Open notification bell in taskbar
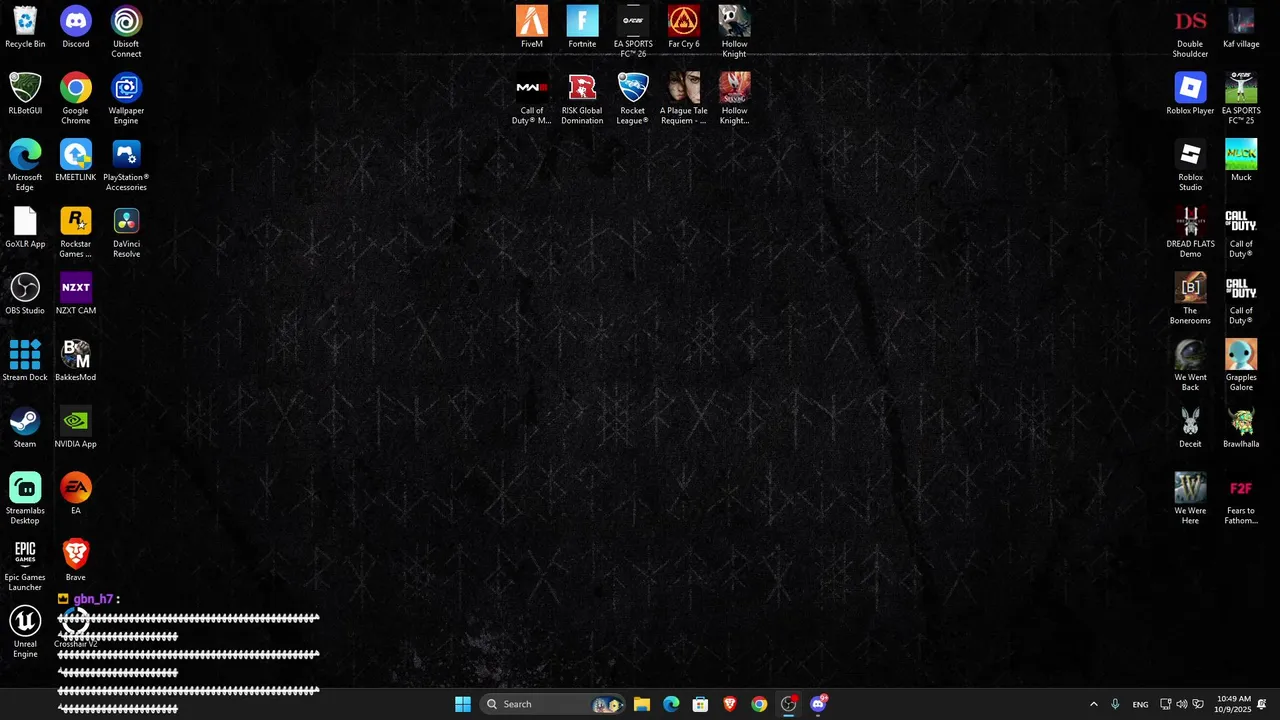The image size is (1280, 720). point(1262,704)
